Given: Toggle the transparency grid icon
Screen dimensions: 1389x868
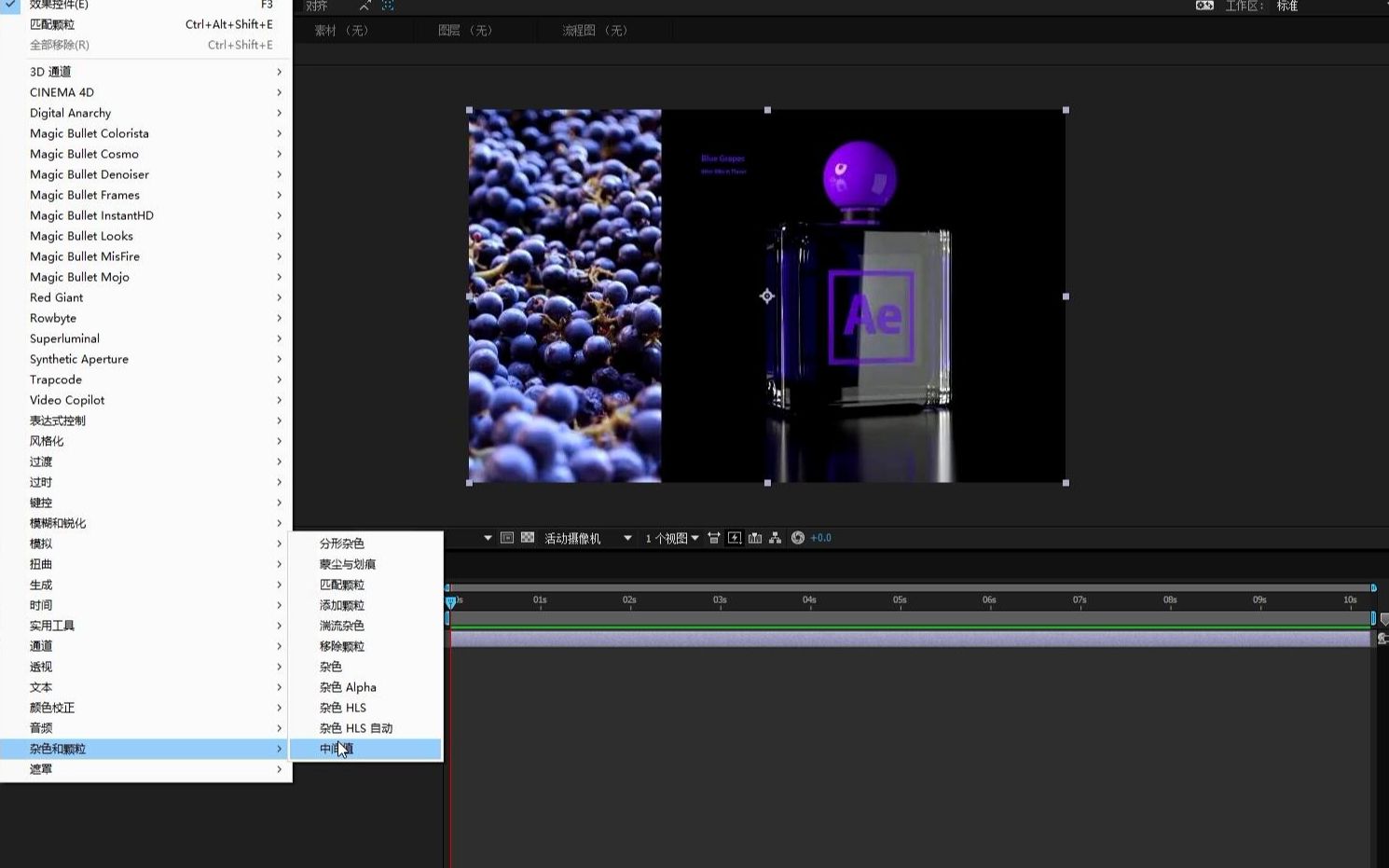Looking at the screenshot, I should tap(528, 538).
